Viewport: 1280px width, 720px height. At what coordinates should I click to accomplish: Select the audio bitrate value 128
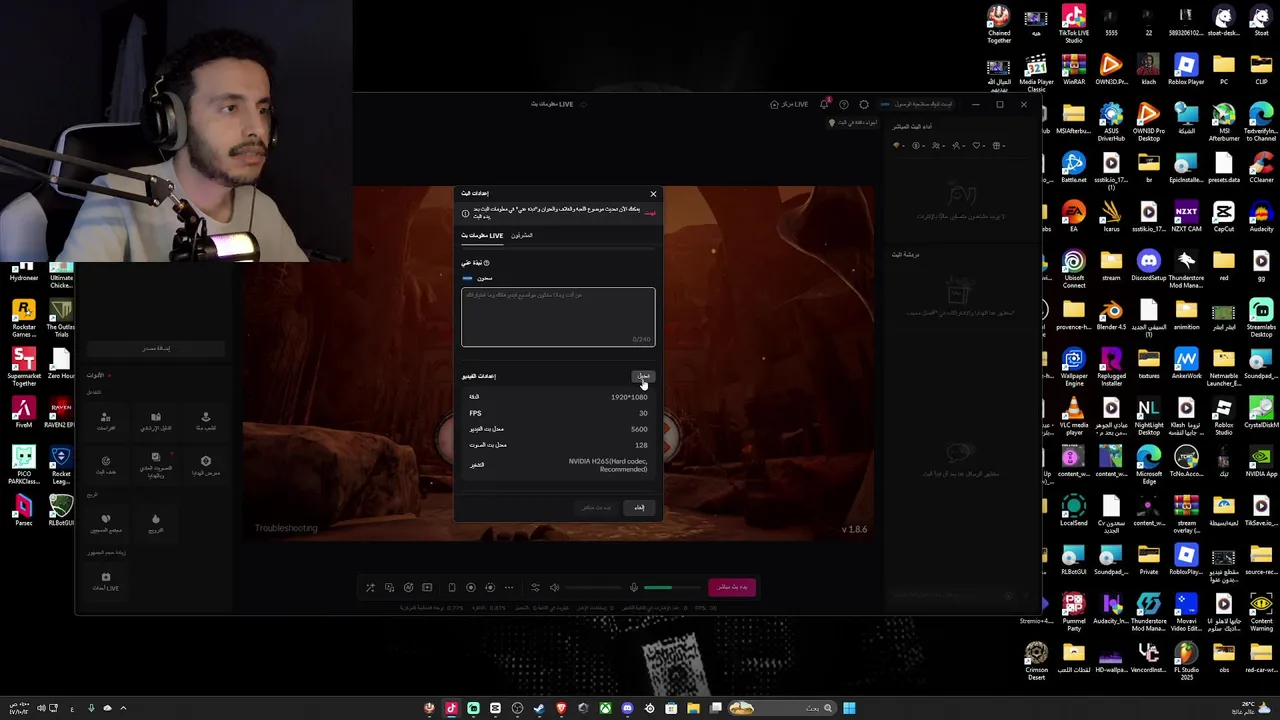(641, 445)
